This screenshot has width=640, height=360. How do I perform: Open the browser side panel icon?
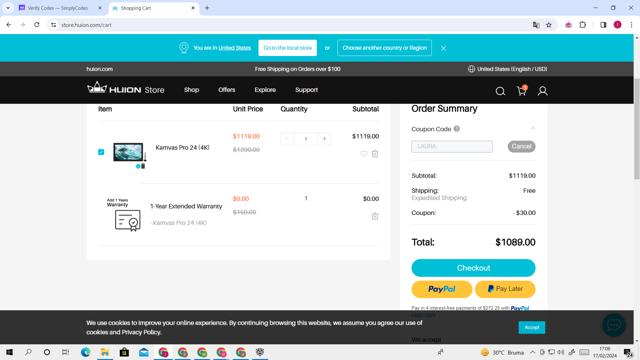click(603, 25)
